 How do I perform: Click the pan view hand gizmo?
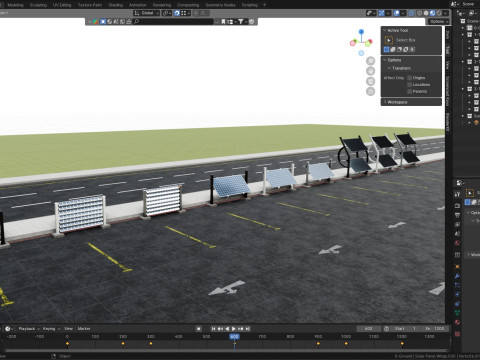(x=370, y=71)
